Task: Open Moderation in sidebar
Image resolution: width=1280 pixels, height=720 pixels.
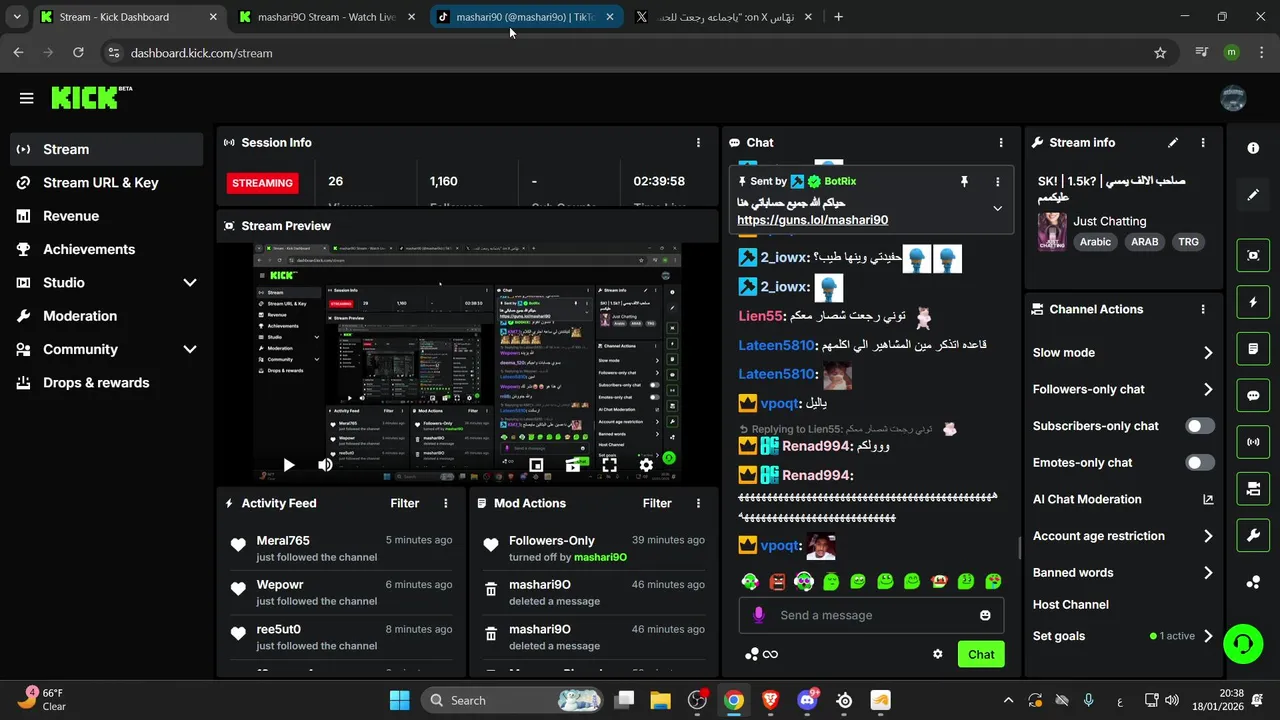Action: tap(107, 316)
